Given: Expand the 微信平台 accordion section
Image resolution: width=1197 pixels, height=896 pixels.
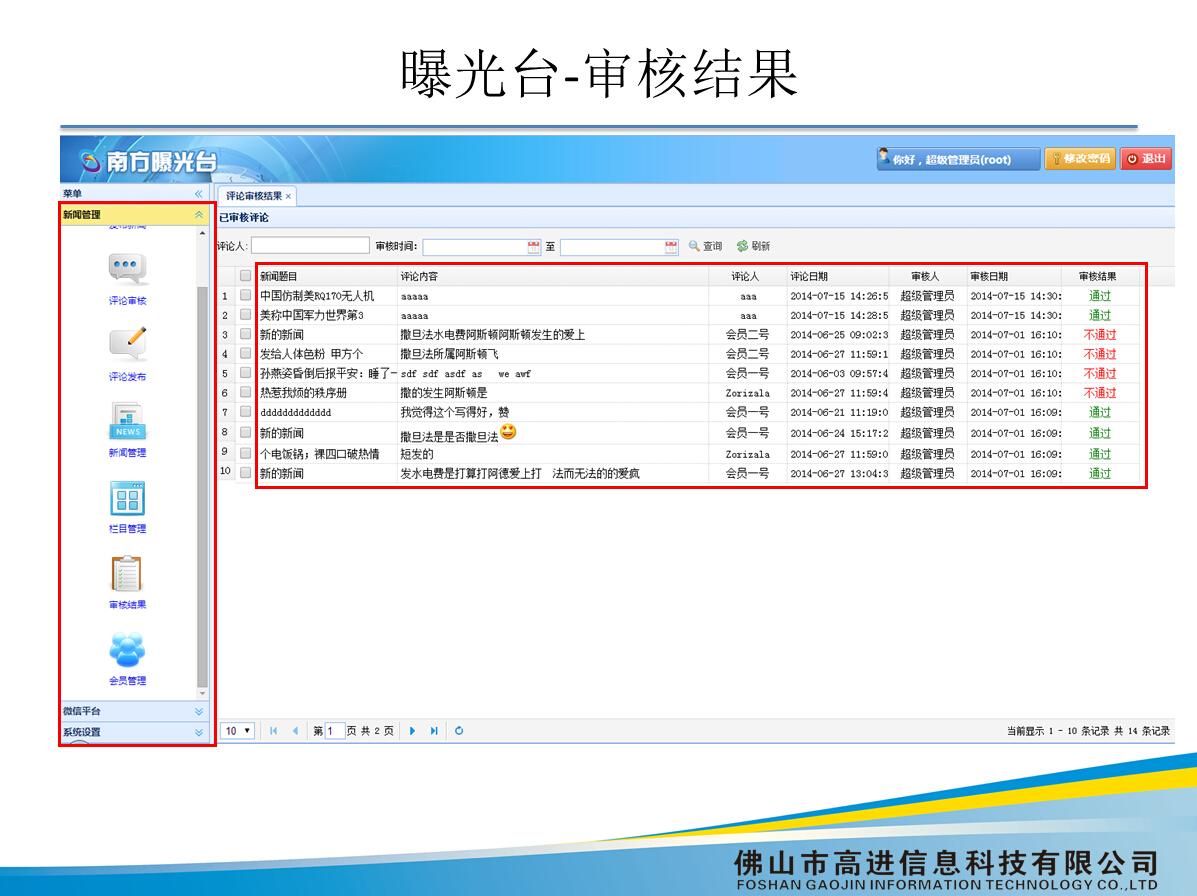Looking at the screenshot, I should (134, 711).
